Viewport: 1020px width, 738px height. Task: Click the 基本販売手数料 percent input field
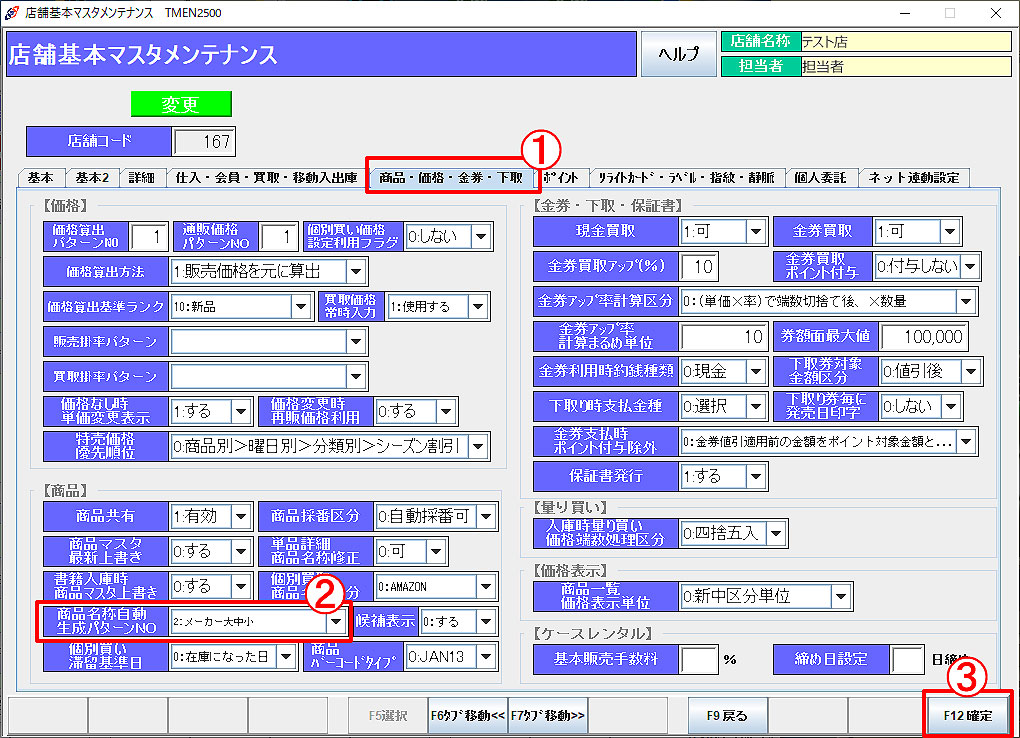[698, 660]
